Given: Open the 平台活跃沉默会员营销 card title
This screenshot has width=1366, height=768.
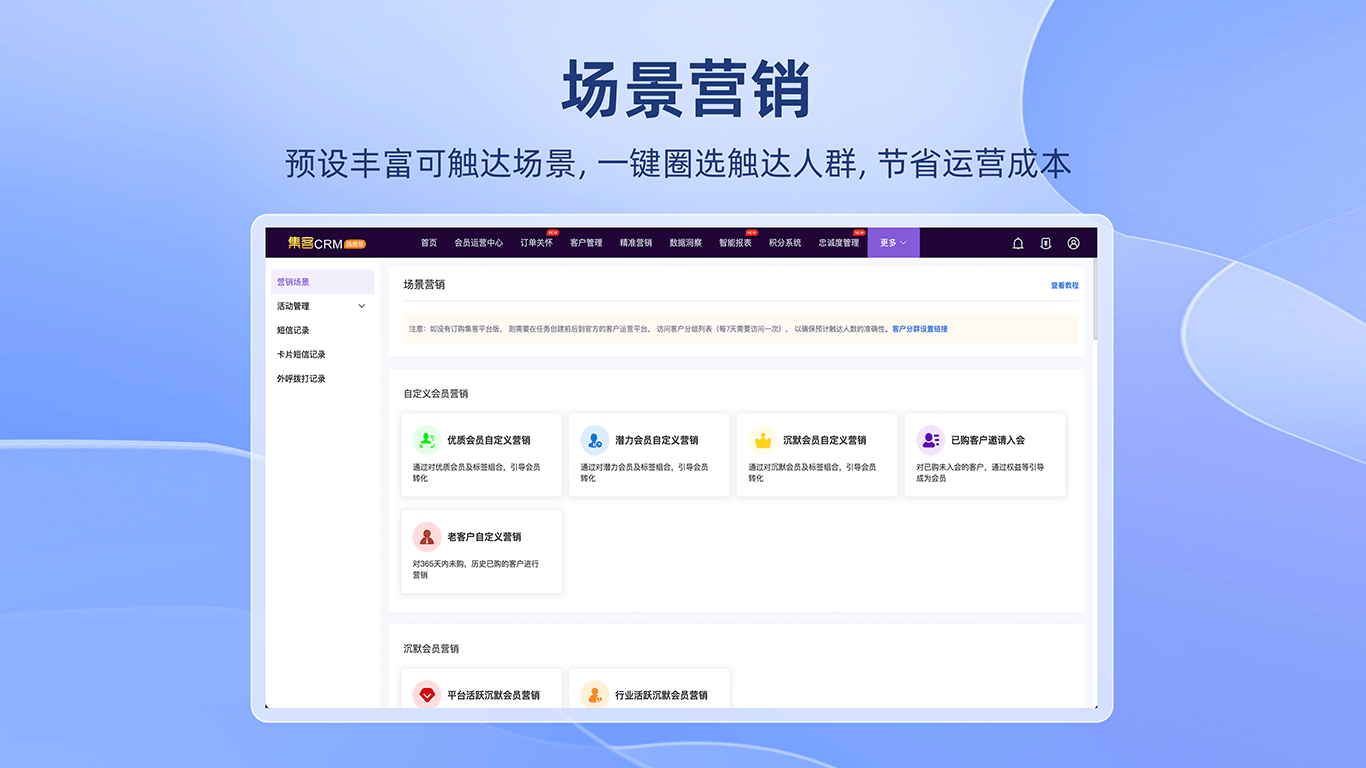Looking at the screenshot, I should (494, 695).
